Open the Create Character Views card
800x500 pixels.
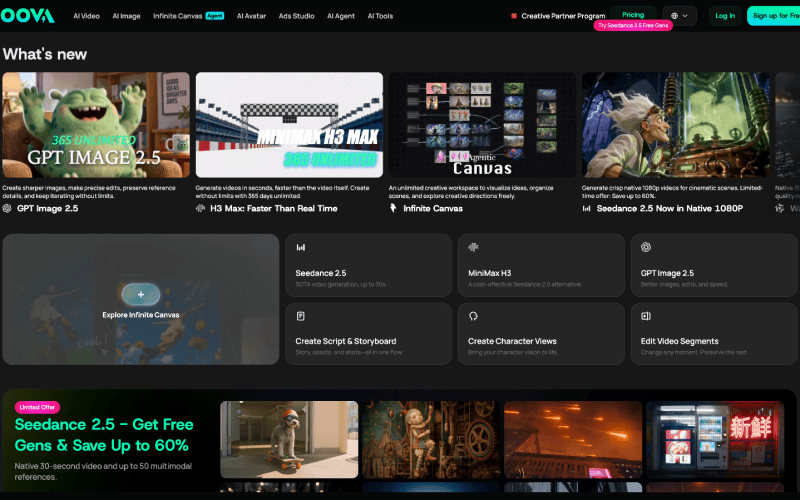tap(541, 334)
